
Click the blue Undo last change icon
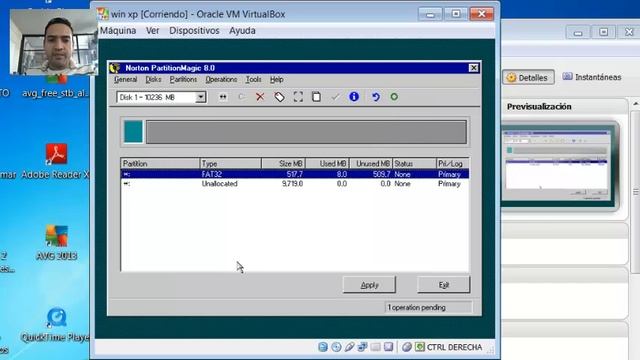376,97
